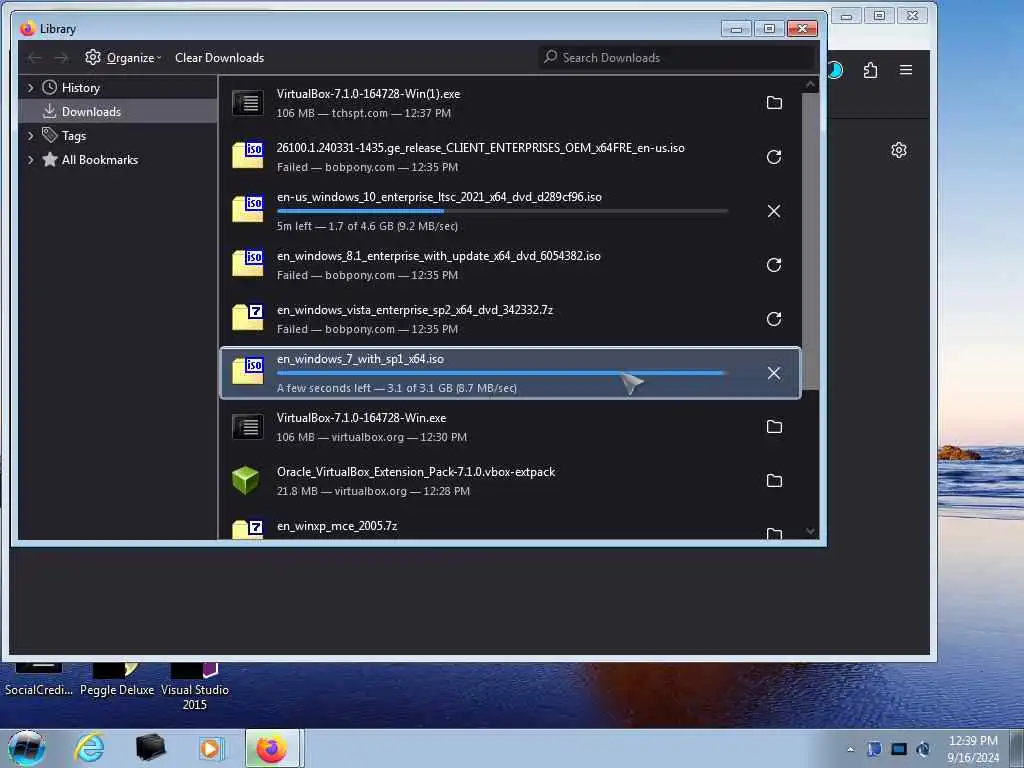Click the Windows 10 LTSC ISO file icon
This screenshot has height=768, width=1024.
point(248,209)
